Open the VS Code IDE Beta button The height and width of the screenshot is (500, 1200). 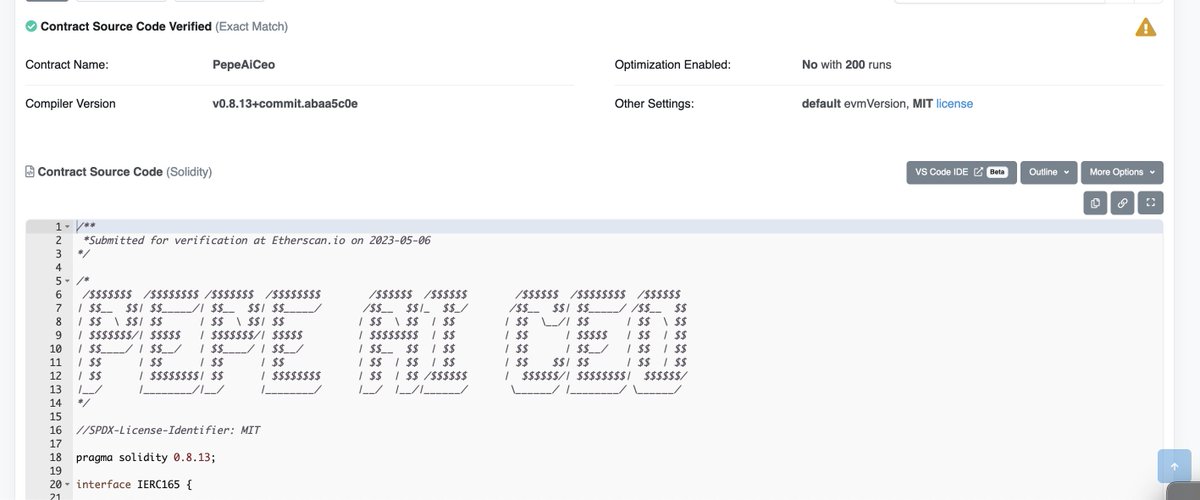[x=961, y=172]
